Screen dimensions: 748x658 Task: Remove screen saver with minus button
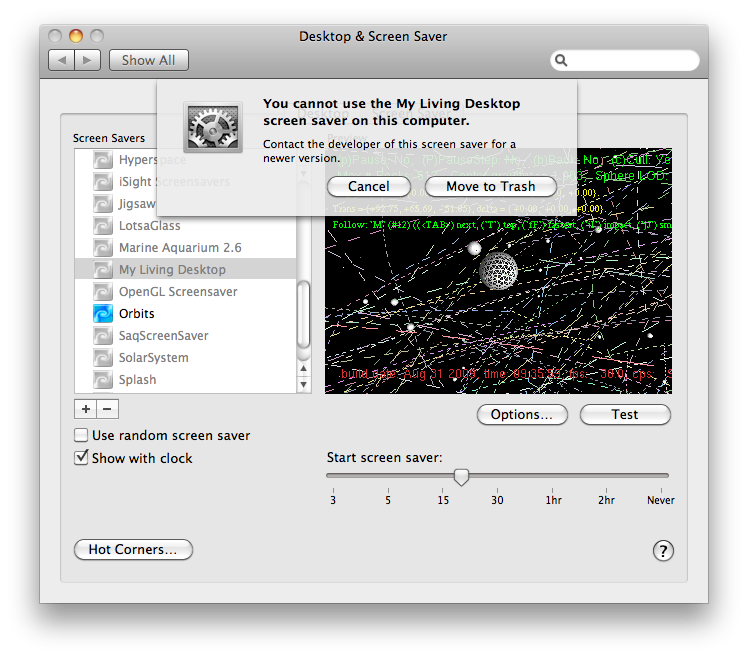click(x=108, y=409)
